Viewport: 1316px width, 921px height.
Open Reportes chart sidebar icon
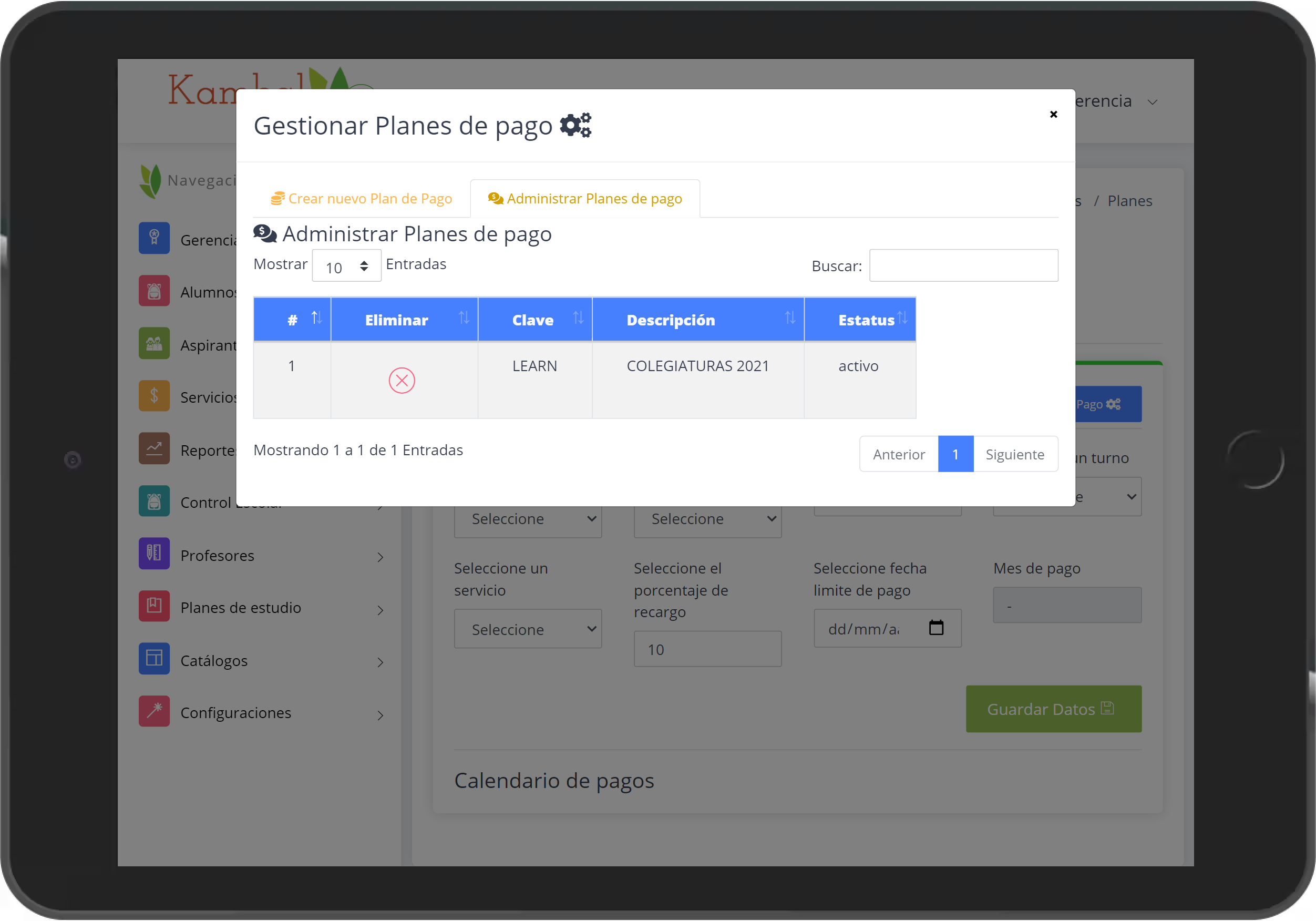point(154,448)
